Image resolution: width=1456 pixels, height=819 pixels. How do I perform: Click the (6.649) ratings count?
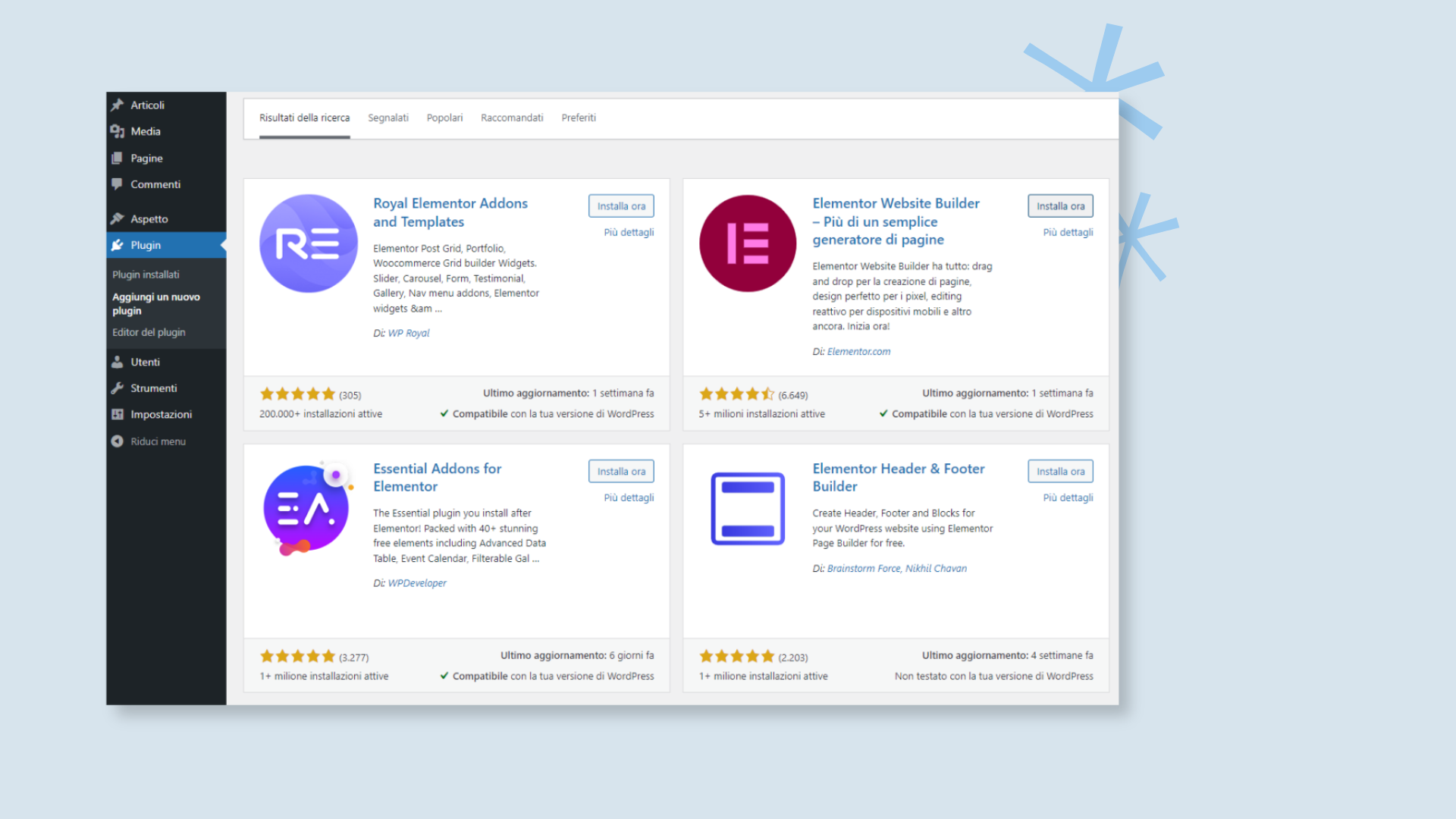792,396
